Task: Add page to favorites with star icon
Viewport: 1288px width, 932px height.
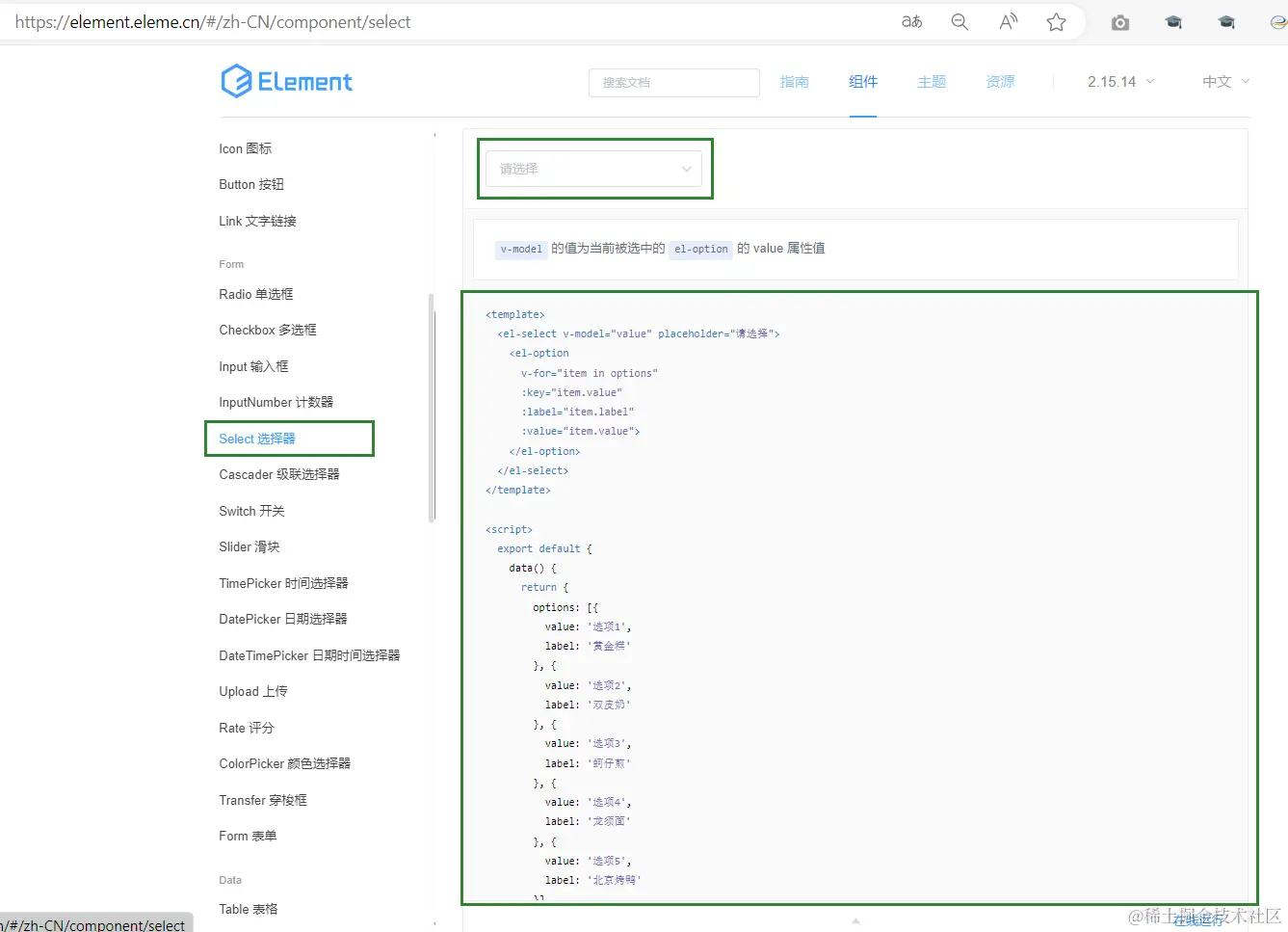Action: coord(1057,22)
